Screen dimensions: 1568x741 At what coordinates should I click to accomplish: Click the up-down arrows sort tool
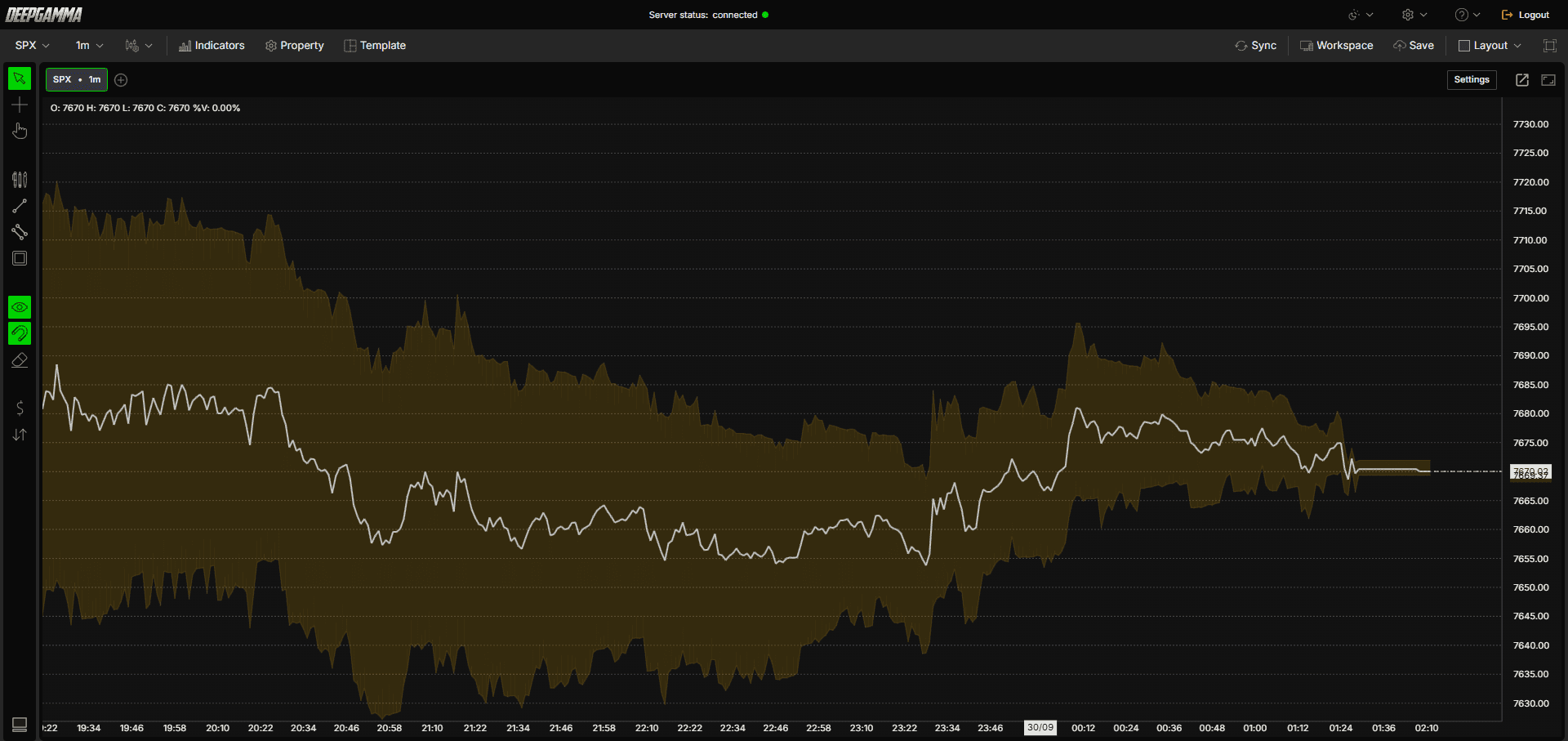point(20,435)
